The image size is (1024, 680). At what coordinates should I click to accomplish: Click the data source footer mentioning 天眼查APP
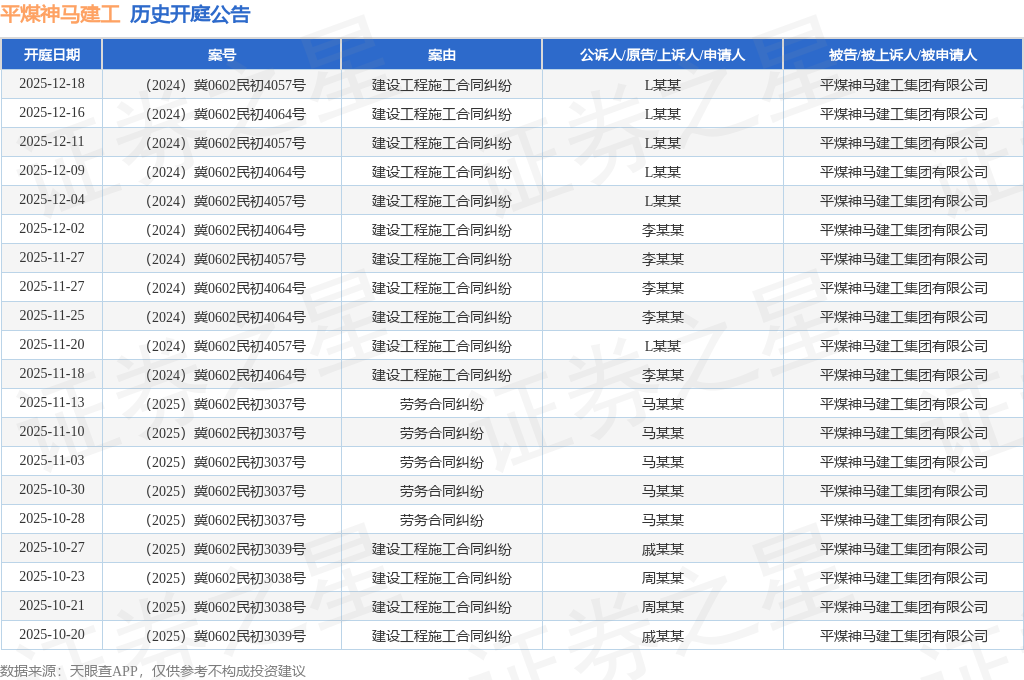click(153, 671)
